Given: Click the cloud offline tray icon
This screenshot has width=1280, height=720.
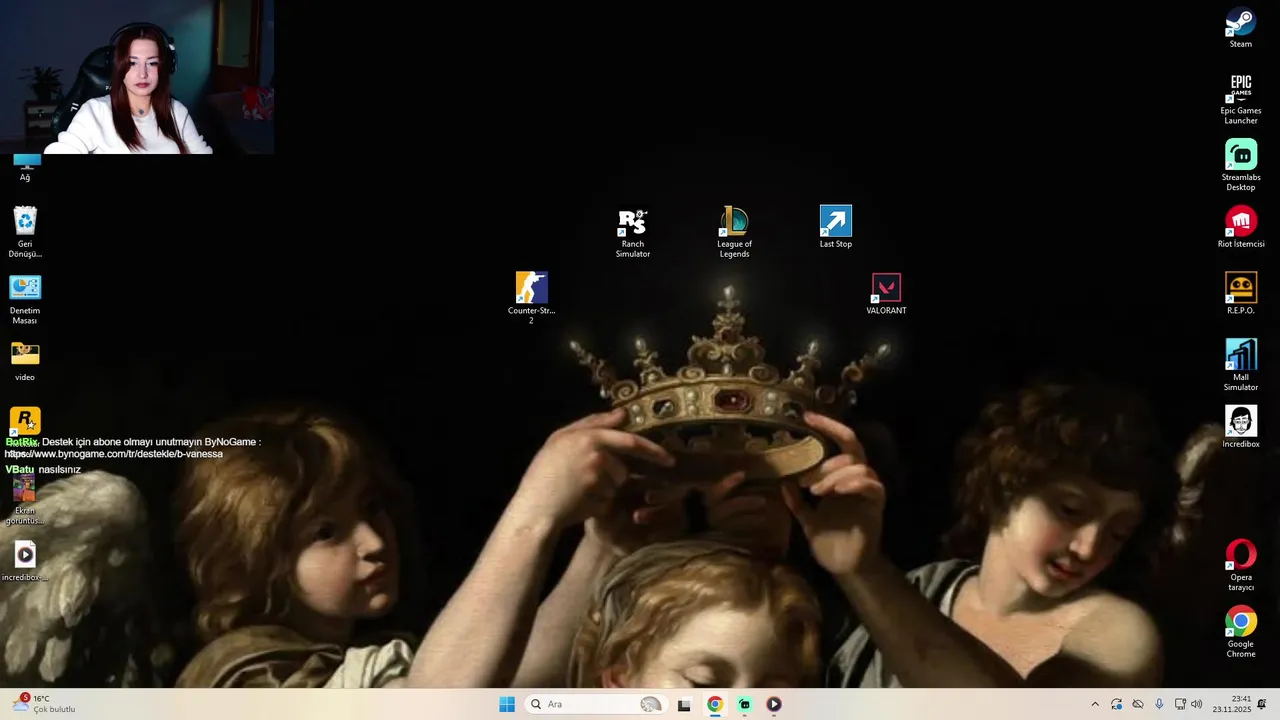Looking at the screenshot, I should pyautogui.click(x=1138, y=704).
